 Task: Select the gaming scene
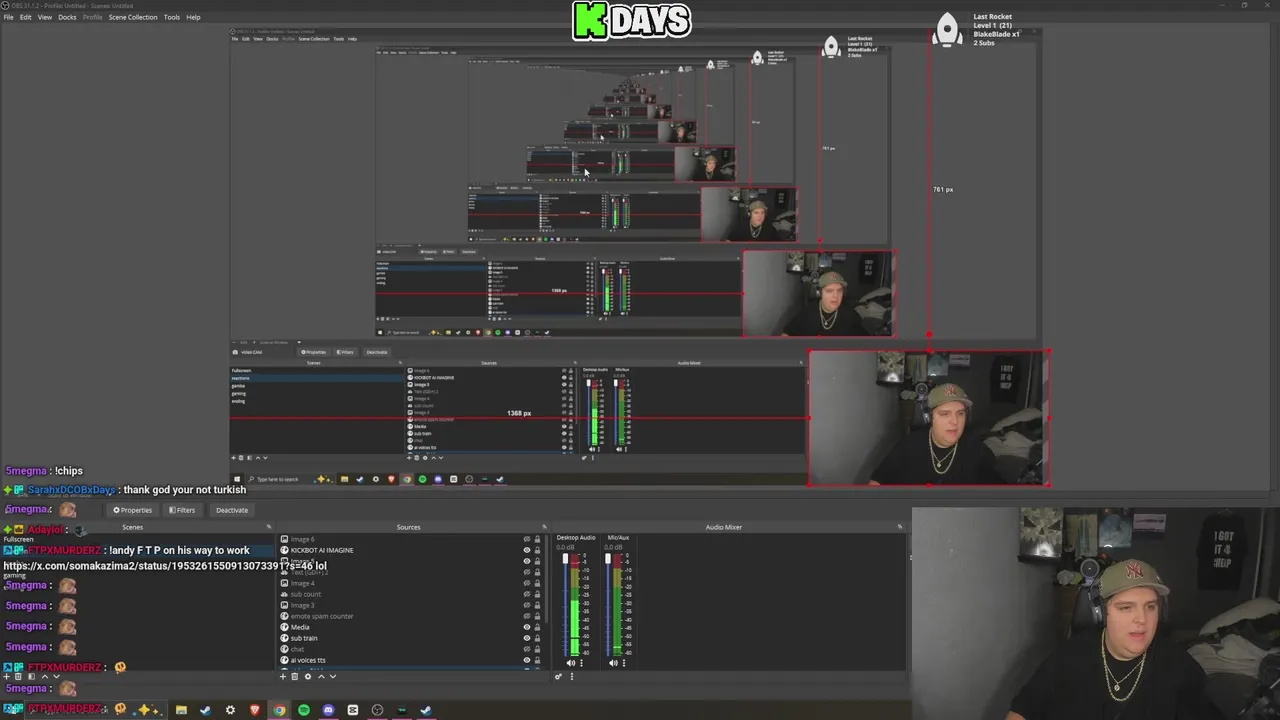(x=14, y=576)
